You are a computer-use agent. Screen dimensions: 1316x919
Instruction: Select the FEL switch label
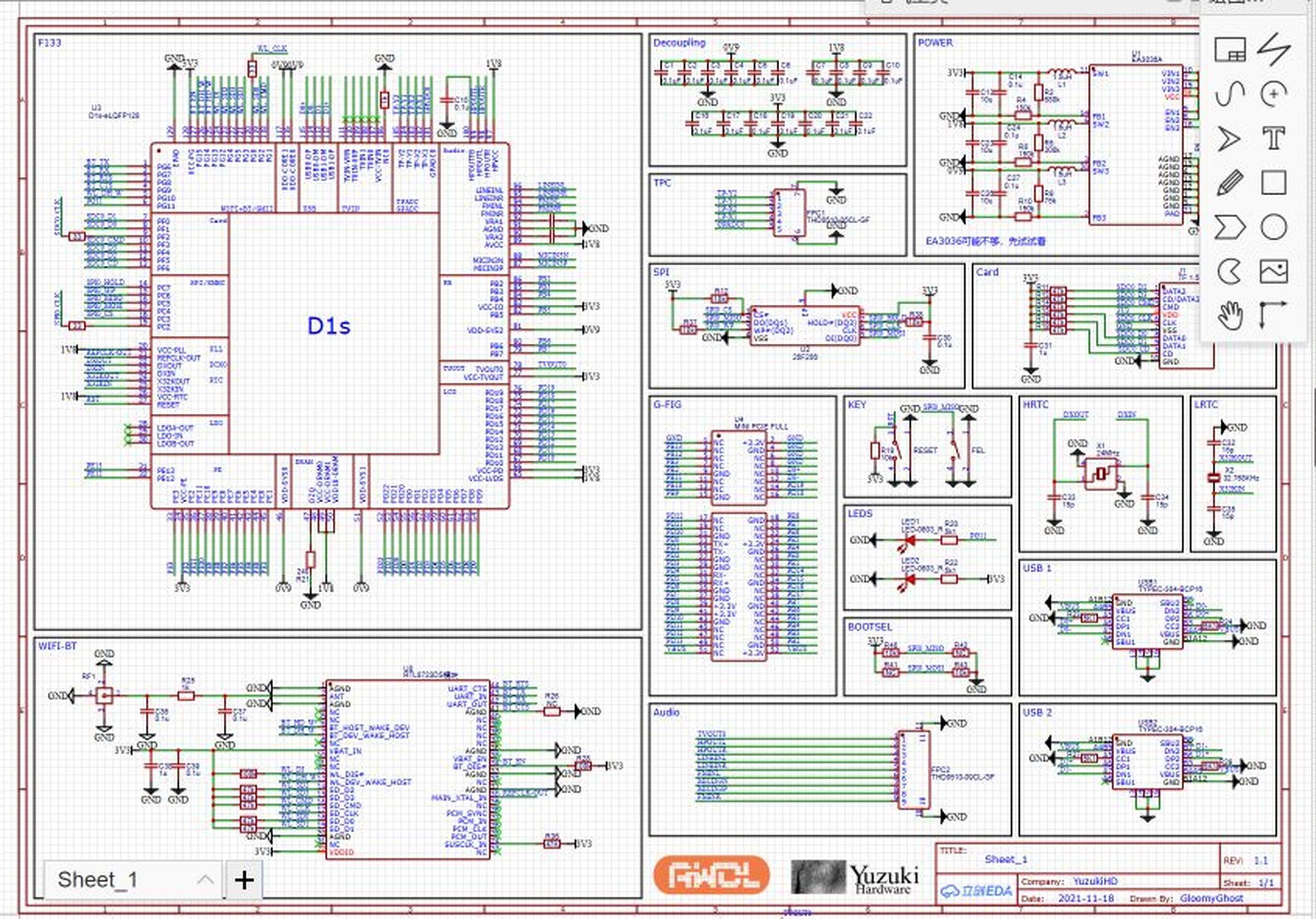978,451
